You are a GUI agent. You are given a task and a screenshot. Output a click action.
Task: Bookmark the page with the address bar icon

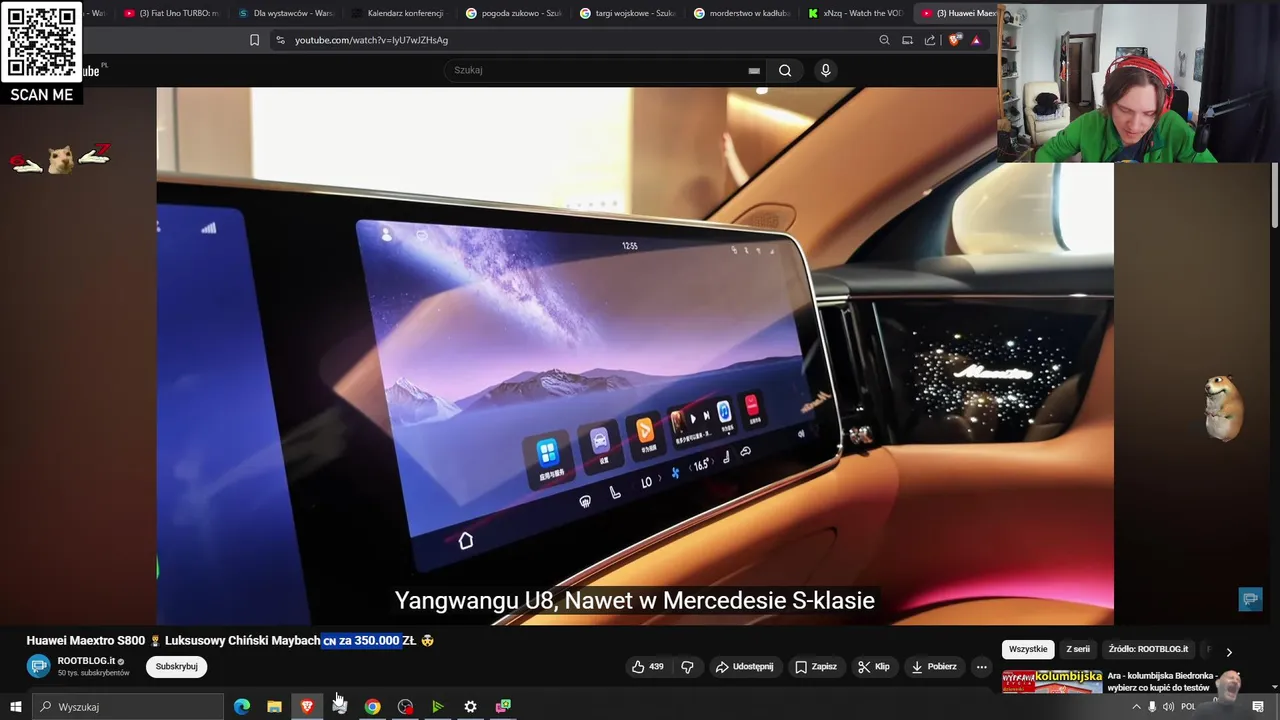point(254,40)
